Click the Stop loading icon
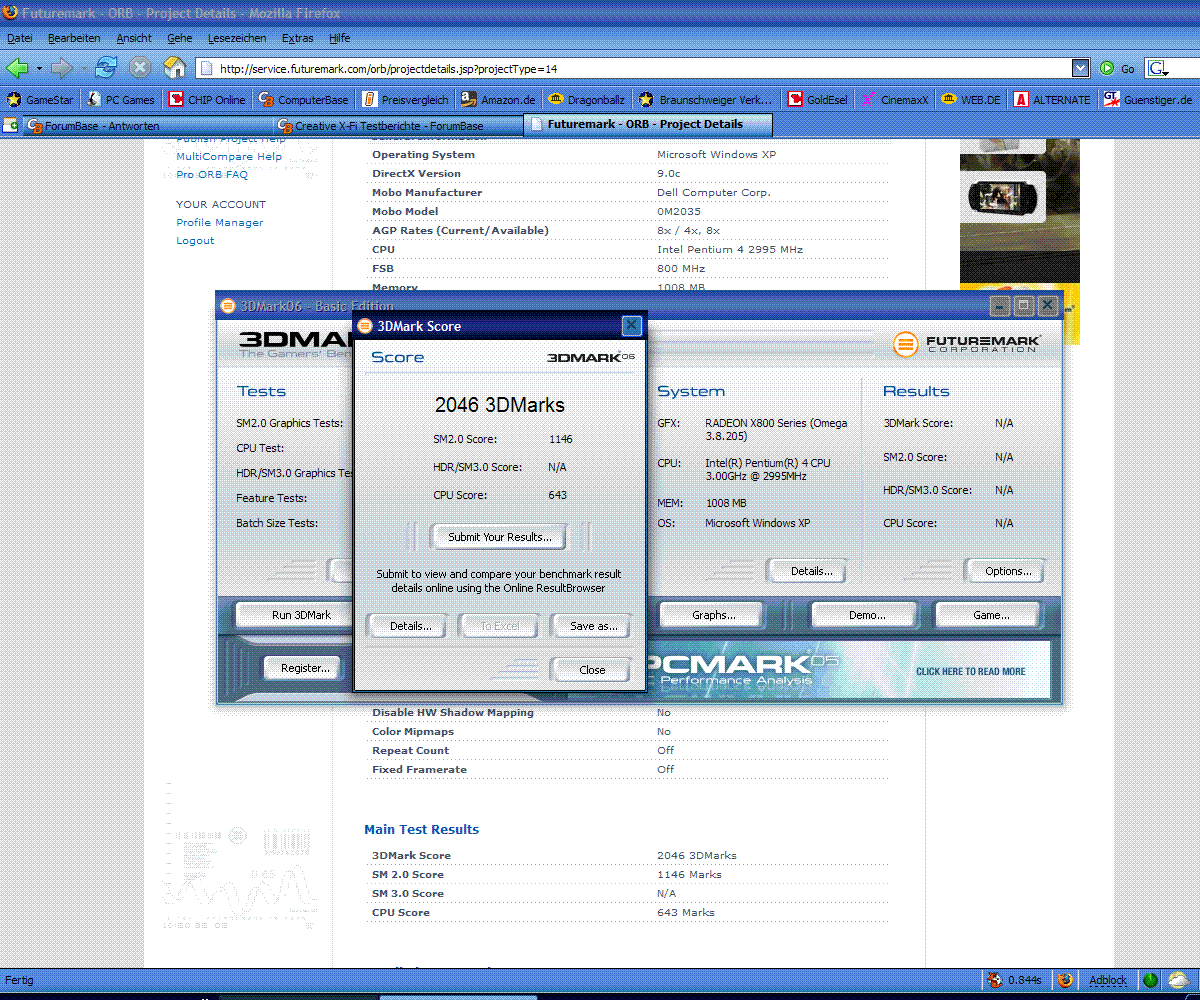 pyautogui.click(x=140, y=68)
